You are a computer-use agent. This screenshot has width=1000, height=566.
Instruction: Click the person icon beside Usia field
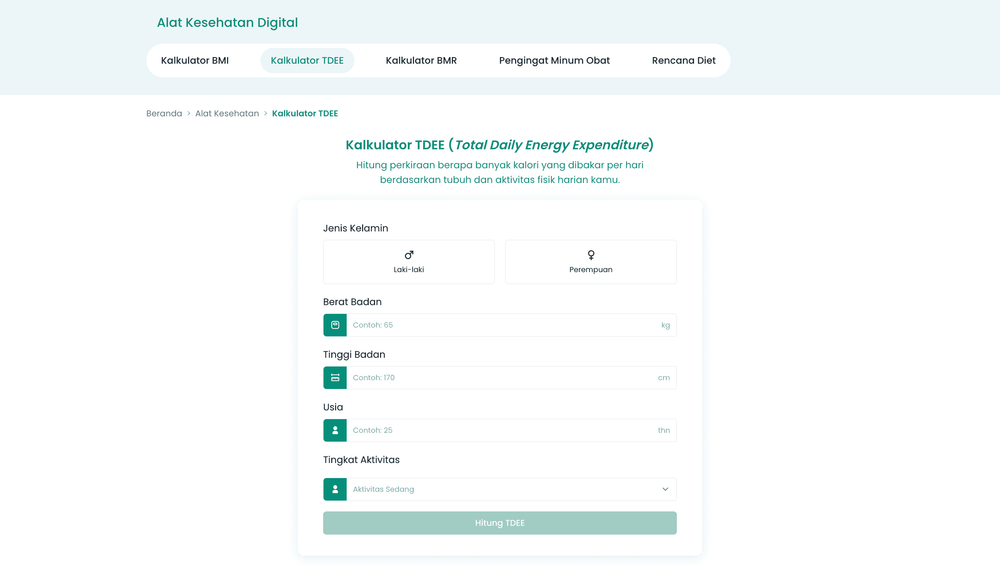point(335,430)
